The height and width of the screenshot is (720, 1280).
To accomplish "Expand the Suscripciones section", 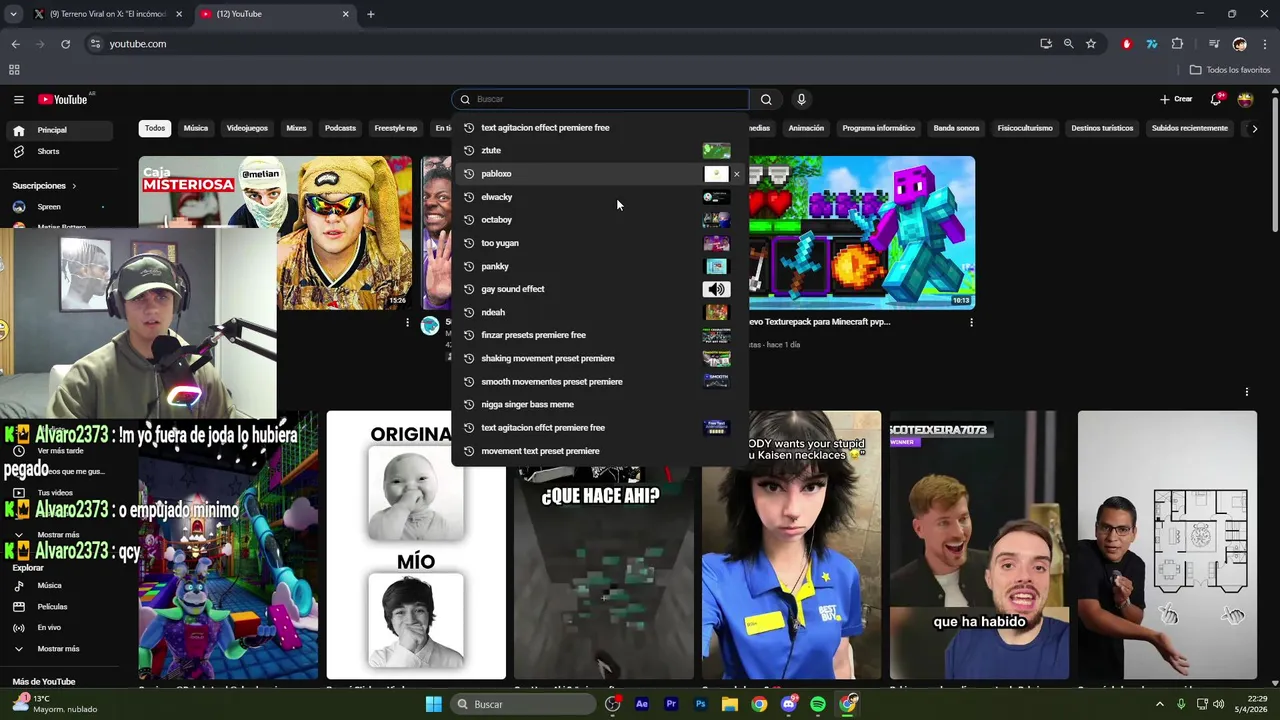I will click(44, 186).
